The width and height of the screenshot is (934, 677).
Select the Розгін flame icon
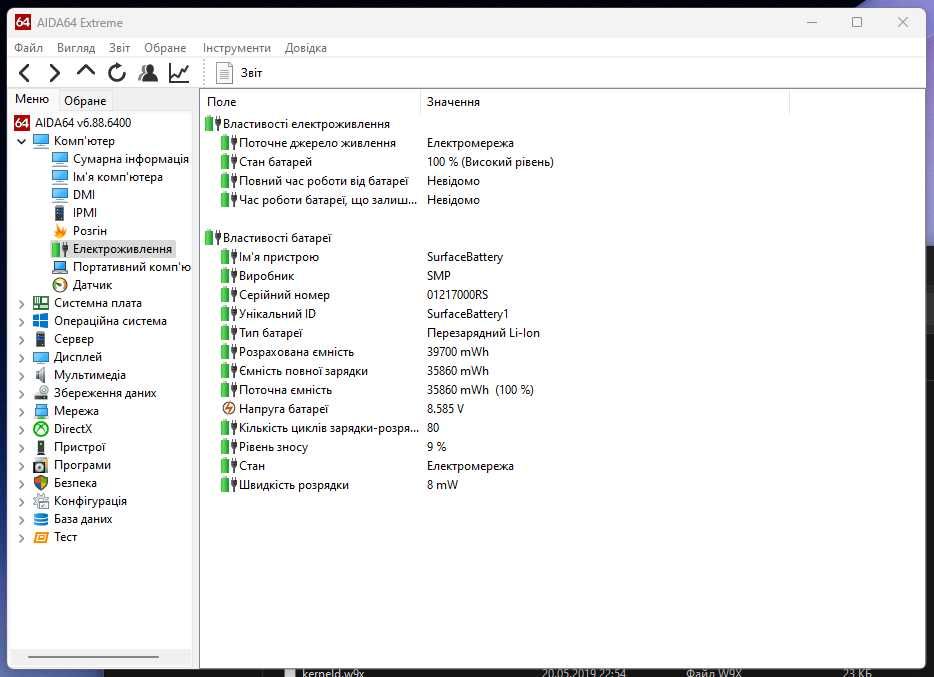click(x=60, y=230)
